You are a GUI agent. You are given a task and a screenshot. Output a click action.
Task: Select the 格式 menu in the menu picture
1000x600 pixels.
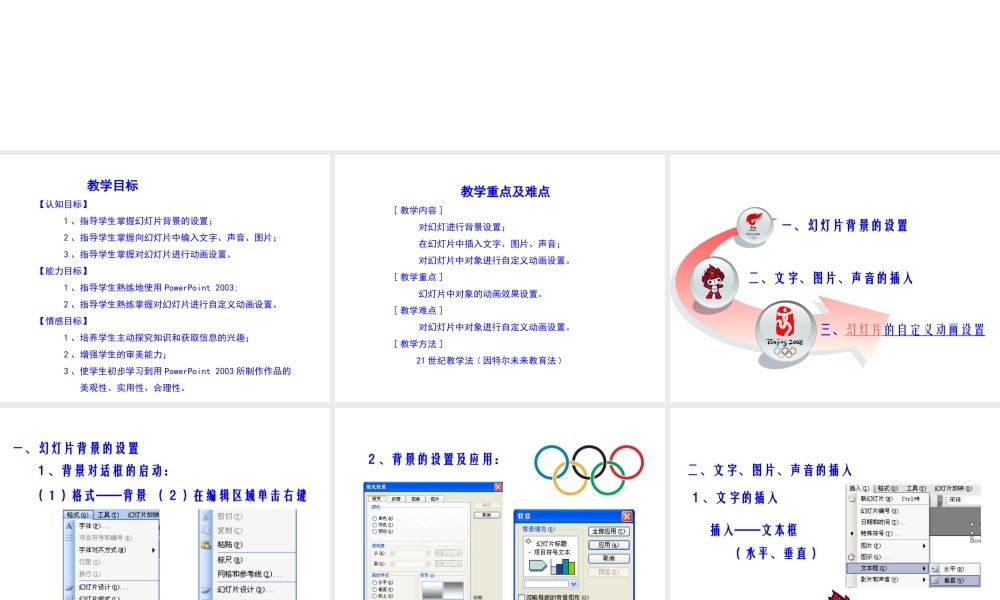[x=78, y=515]
